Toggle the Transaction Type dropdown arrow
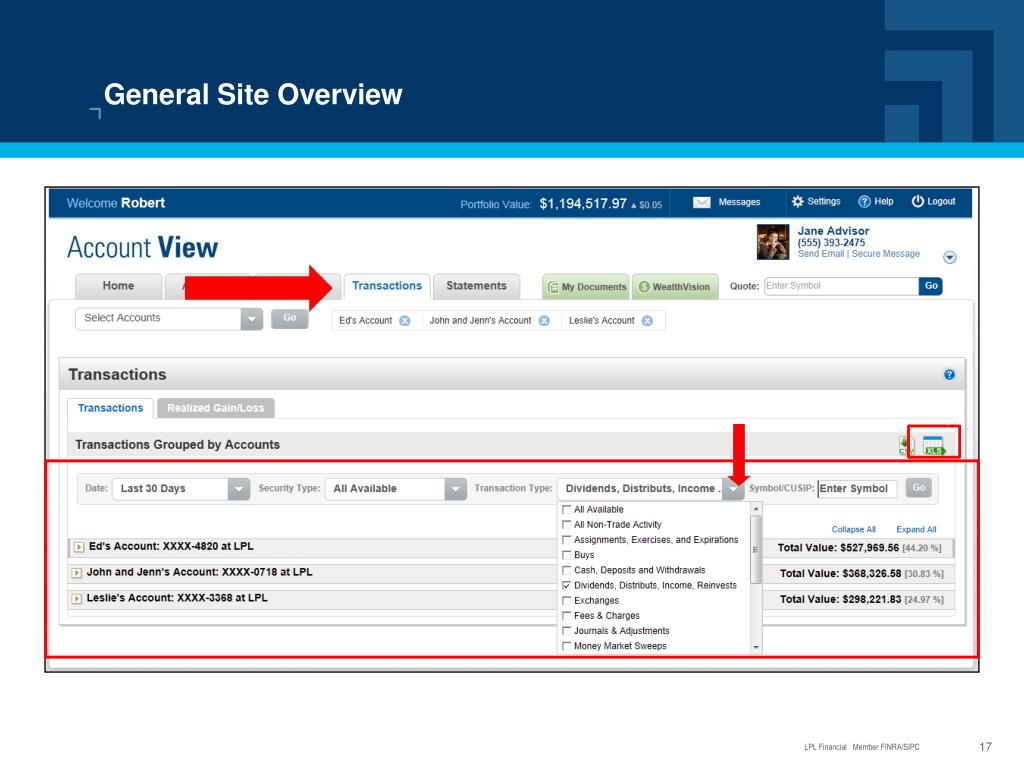 click(x=733, y=489)
